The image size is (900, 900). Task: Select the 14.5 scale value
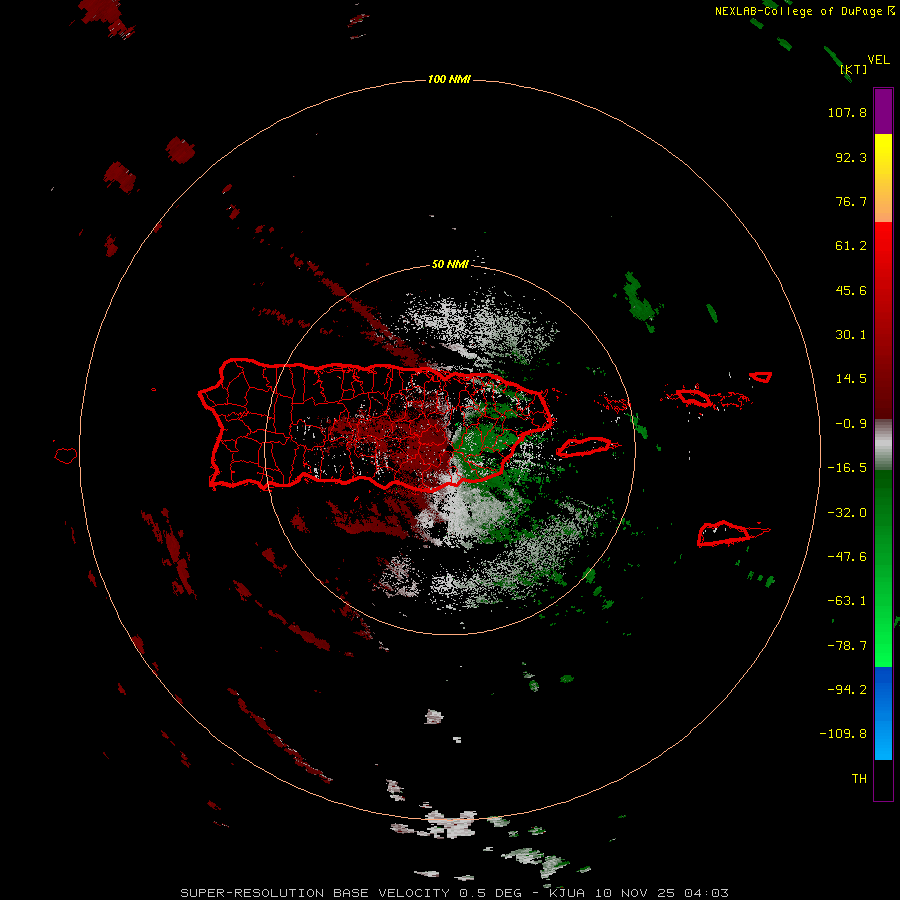click(851, 379)
